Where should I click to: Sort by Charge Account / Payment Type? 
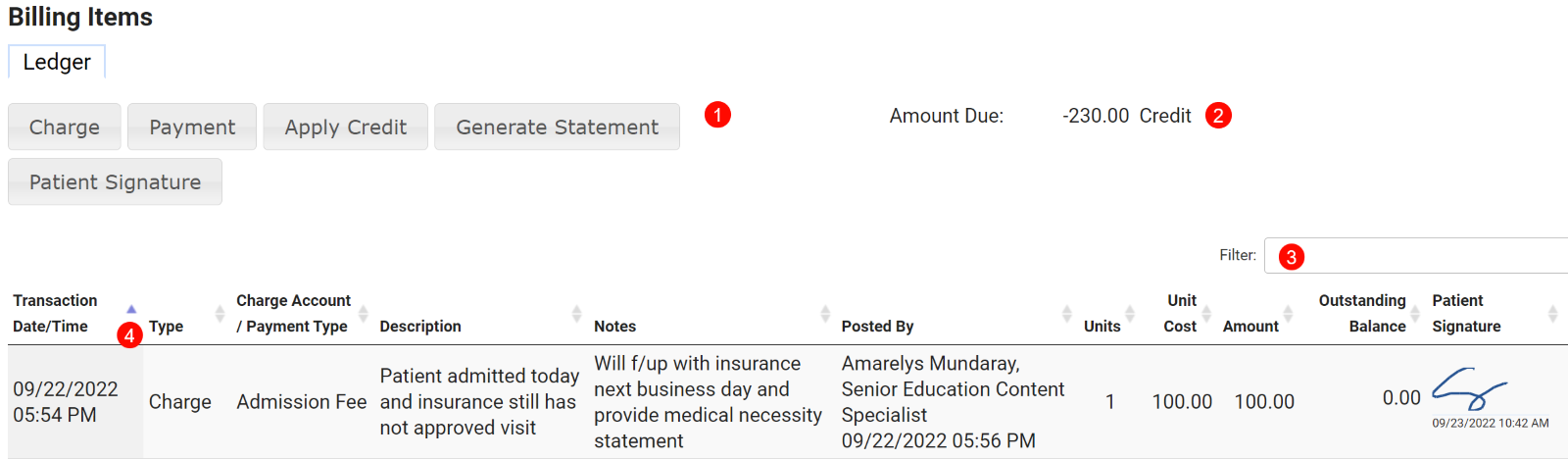[x=364, y=314]
